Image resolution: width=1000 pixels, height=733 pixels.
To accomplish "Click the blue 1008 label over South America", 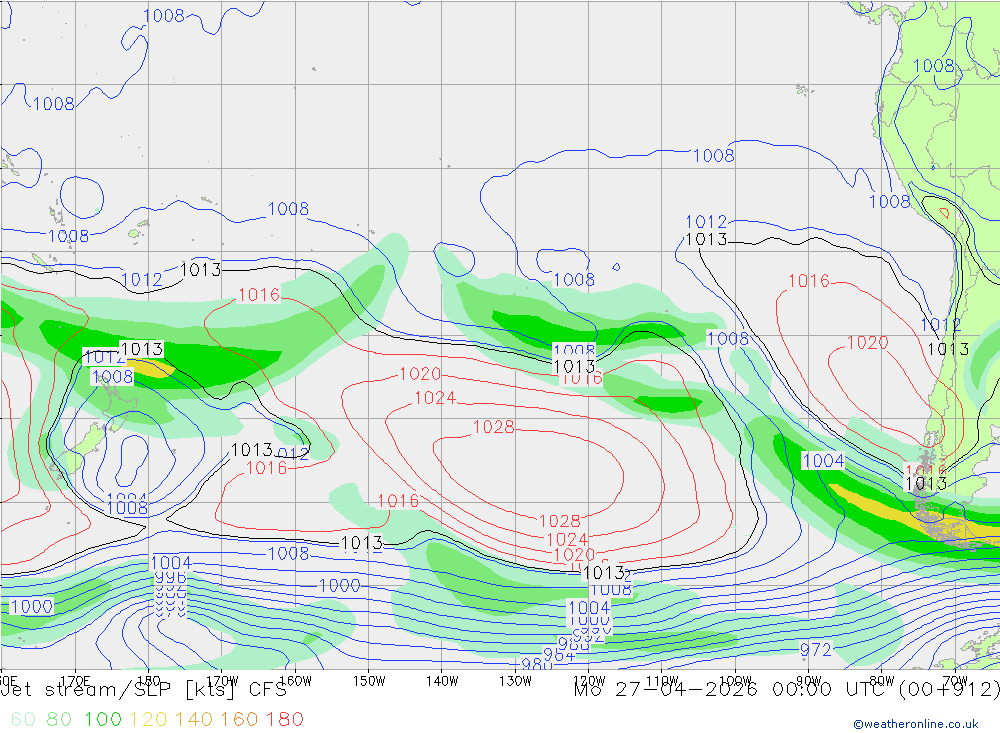I will tap(934, 66).
